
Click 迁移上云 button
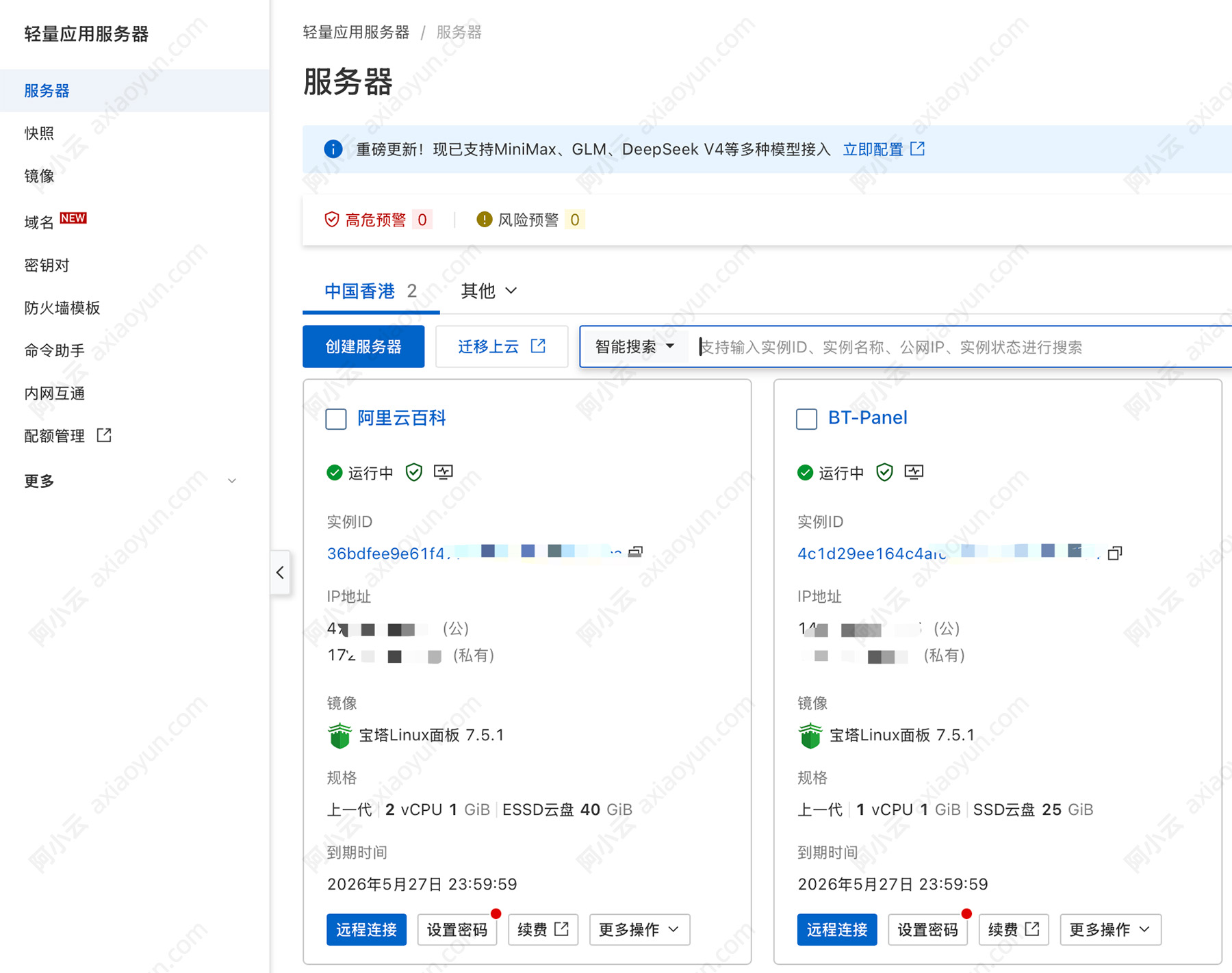502,347
